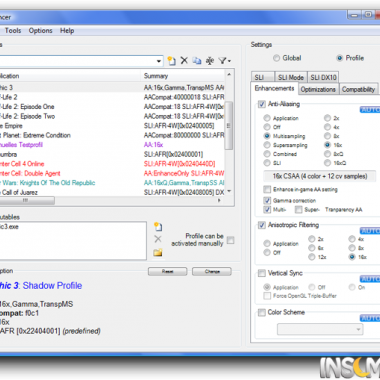The width and height of the screenshot is (380, 380).
Task: Choose Combined anti-aliasing mode
Action: (x=267, y=154)
